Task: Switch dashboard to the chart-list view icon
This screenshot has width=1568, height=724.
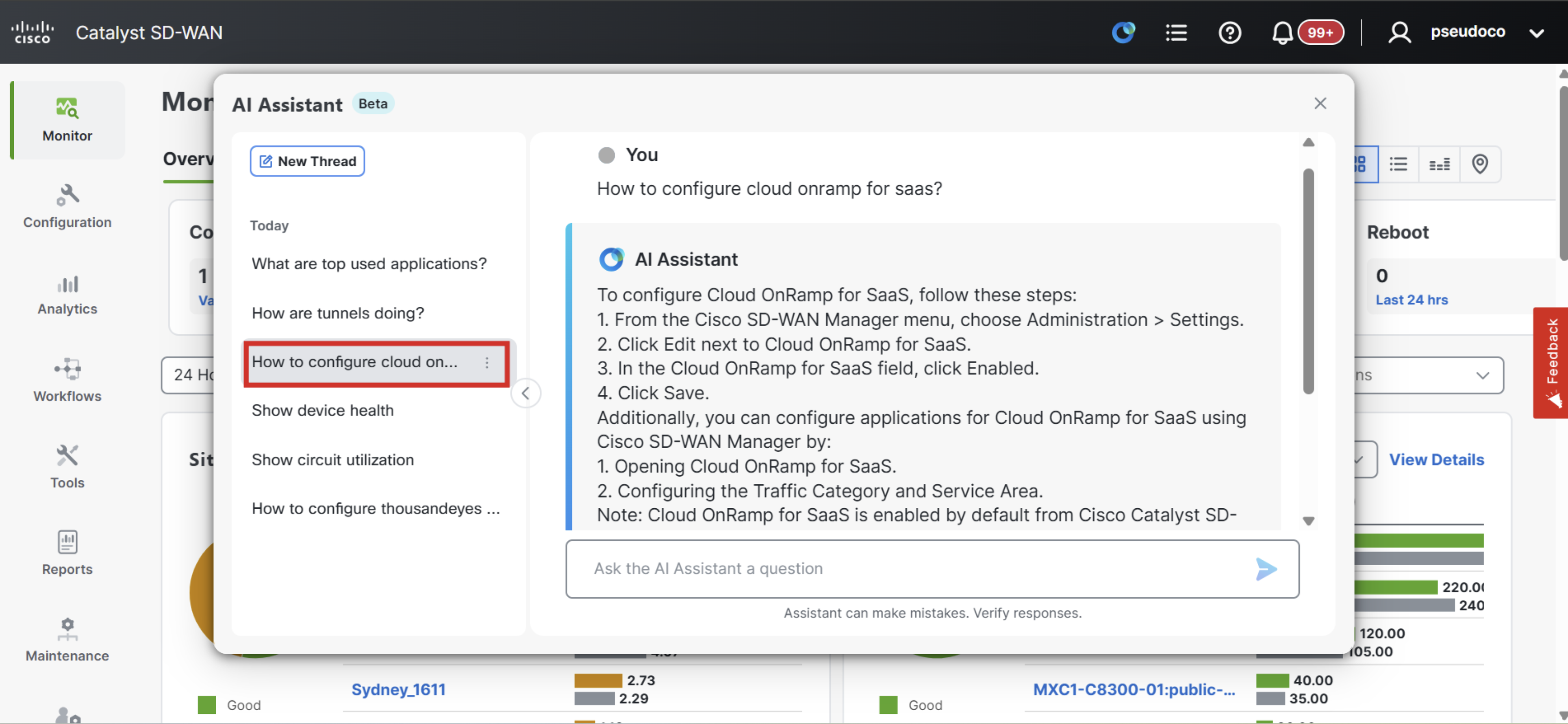Action: [1439, 164]
